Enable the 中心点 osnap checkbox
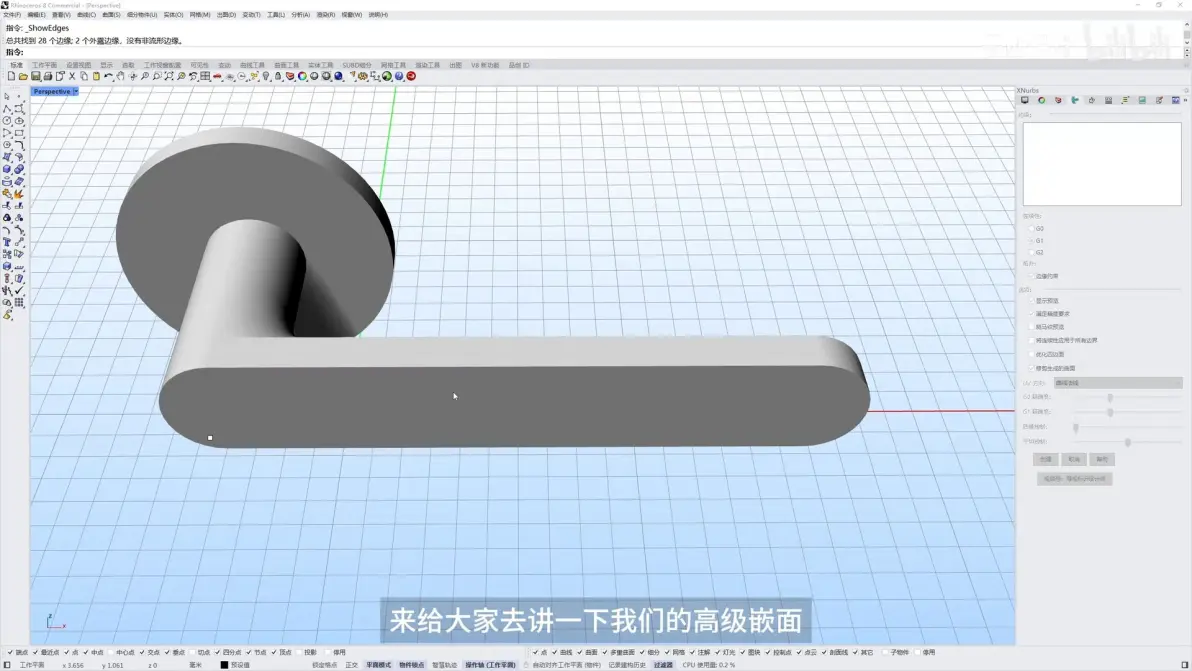This screenshot has height=671, width=1192. pyautogui.click(x=111, y=653)
